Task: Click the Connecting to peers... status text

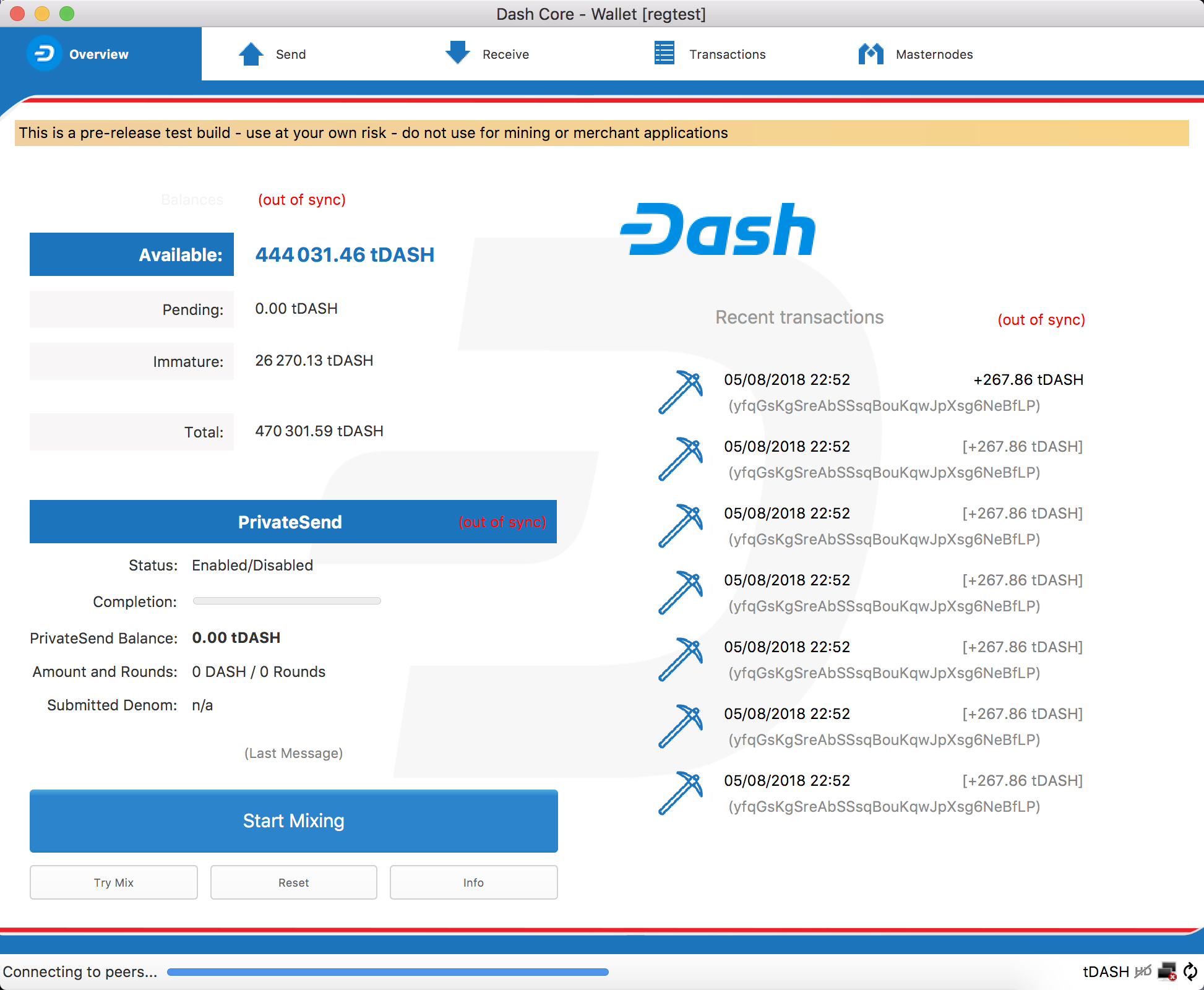Action: pyautogui.click(x=80, y=972)
